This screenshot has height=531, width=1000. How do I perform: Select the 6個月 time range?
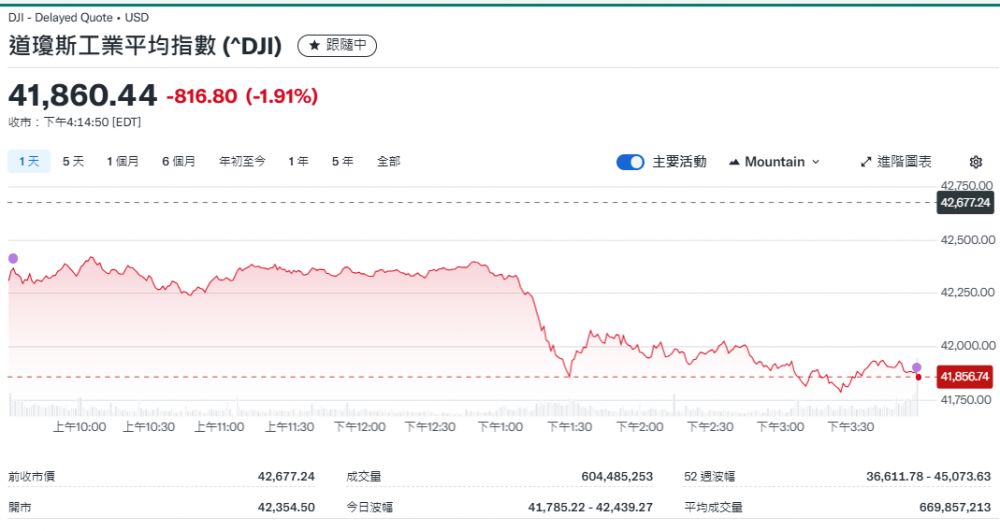click(178, 161)
